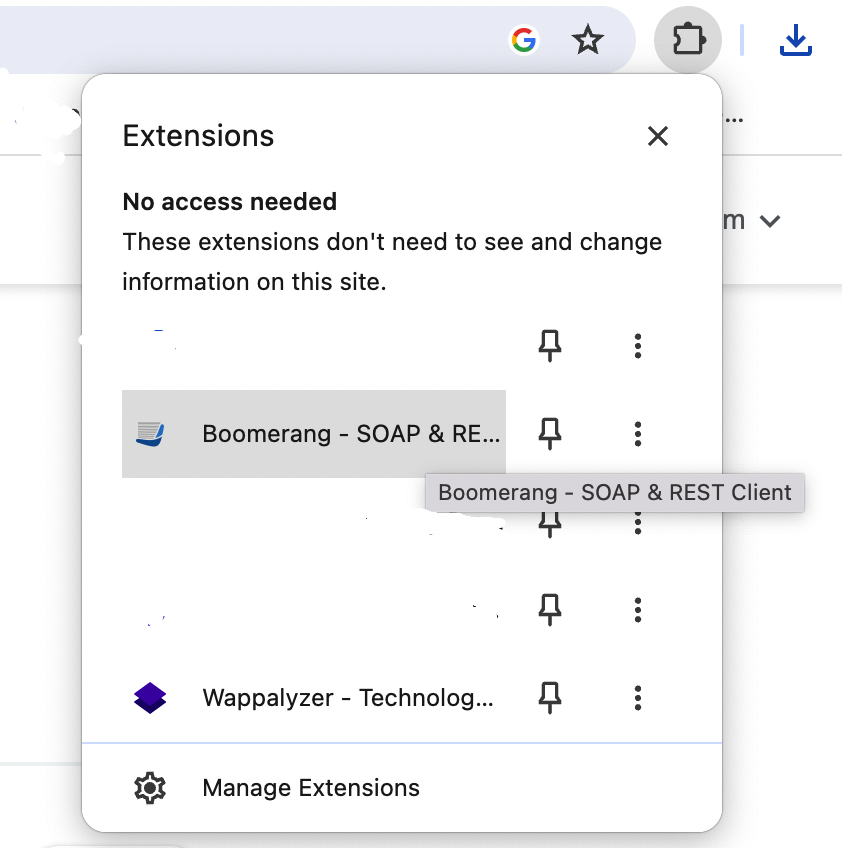Click the three-dot menu partially behind the tooltip
This screenshot has width=842, height=848.
[638, 524]
